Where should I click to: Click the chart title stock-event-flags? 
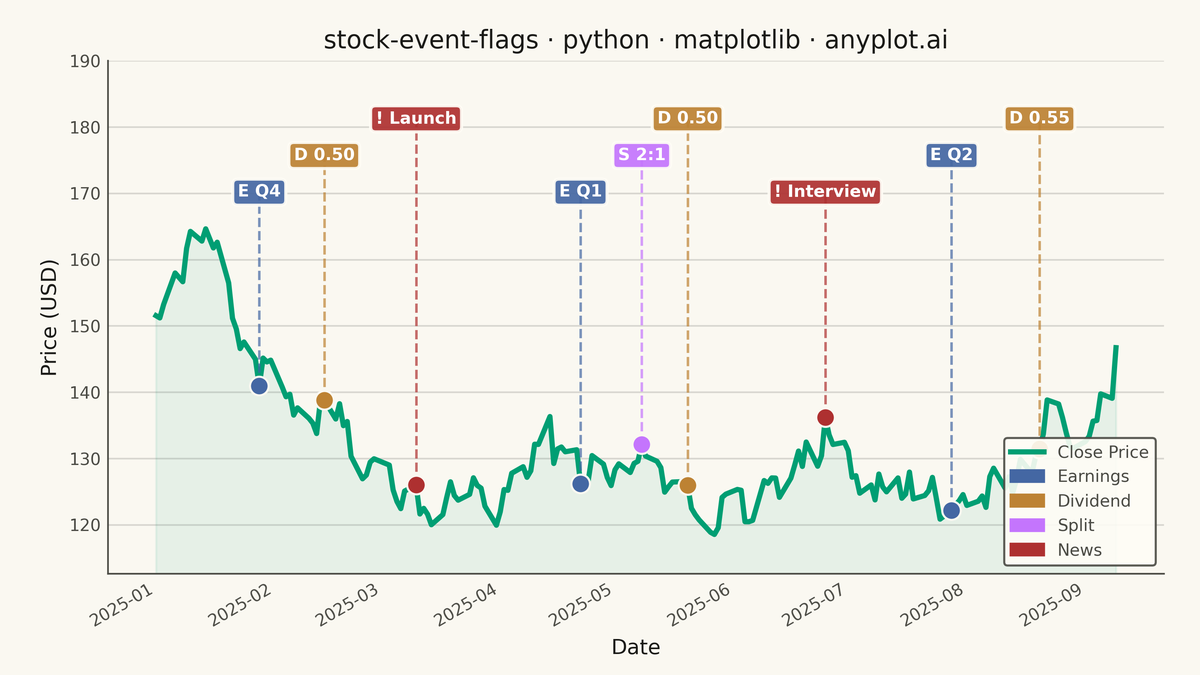point(636,40)
